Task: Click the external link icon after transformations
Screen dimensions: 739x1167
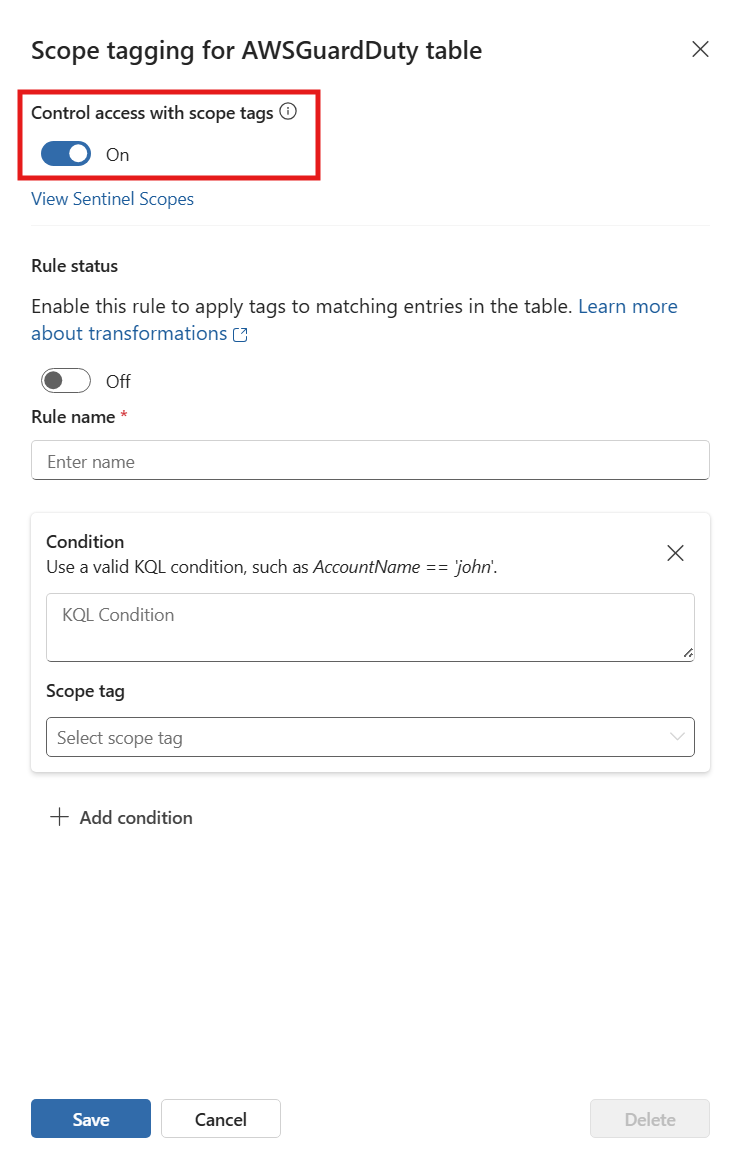Action: (x=240, y=335)
